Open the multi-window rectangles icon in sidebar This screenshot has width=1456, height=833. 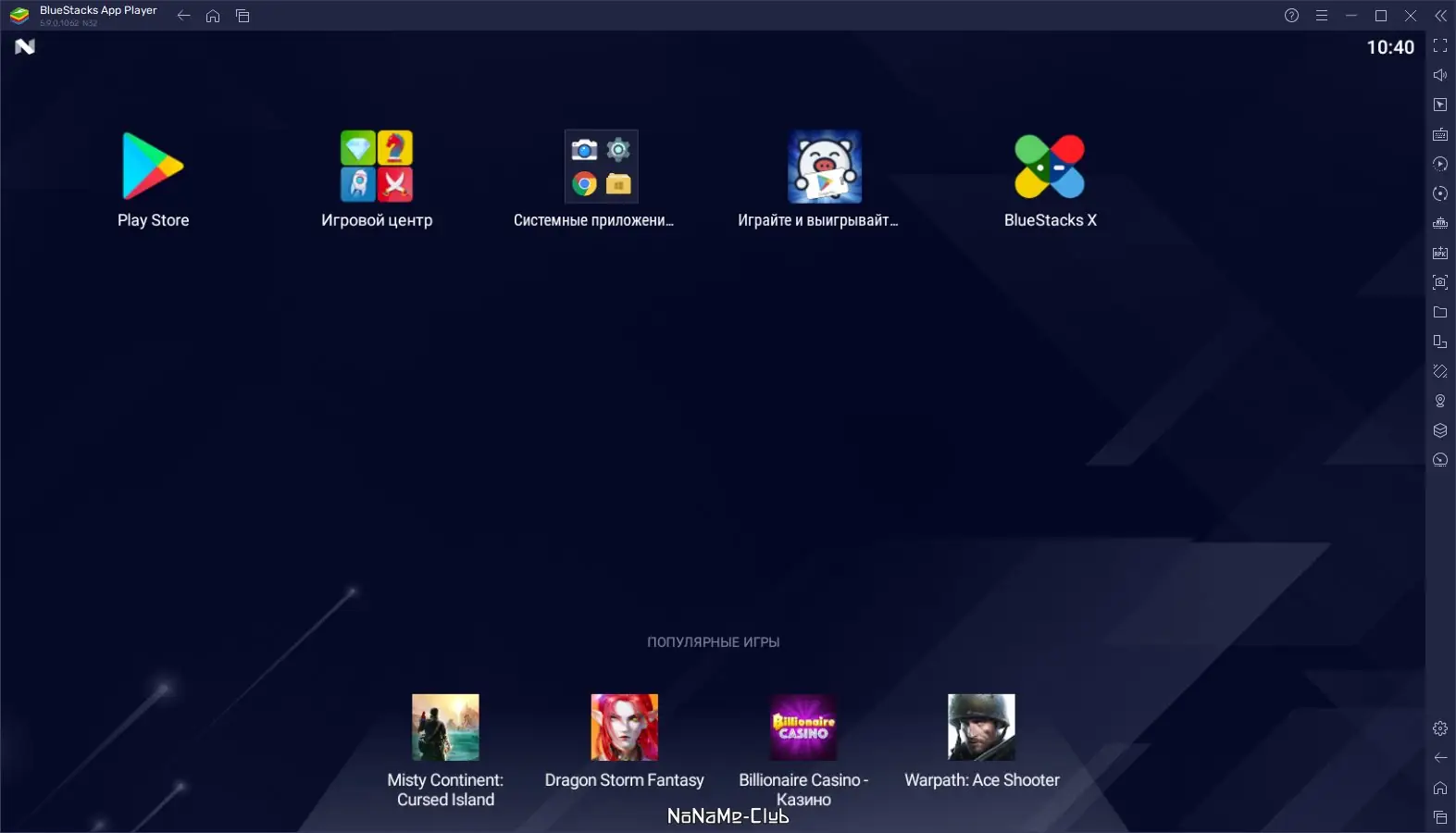click(x=1440, y=342)
